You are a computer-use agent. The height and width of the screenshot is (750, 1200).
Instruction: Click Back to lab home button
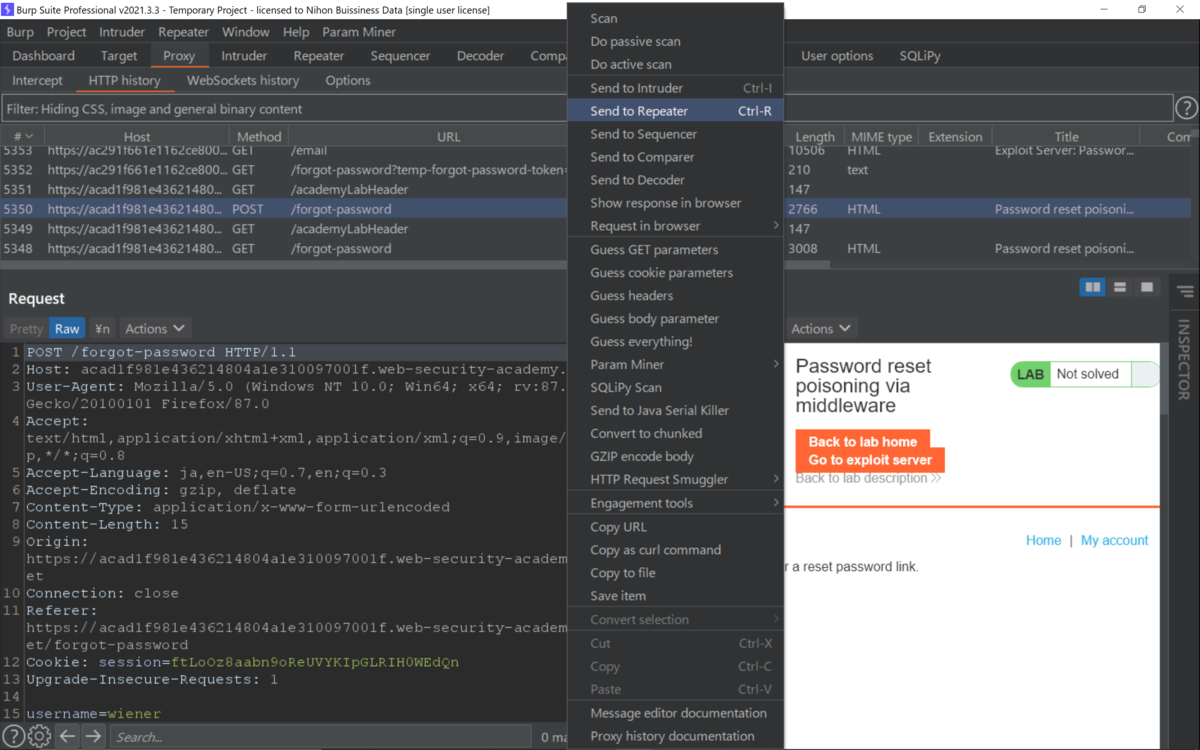click(863, 442)
